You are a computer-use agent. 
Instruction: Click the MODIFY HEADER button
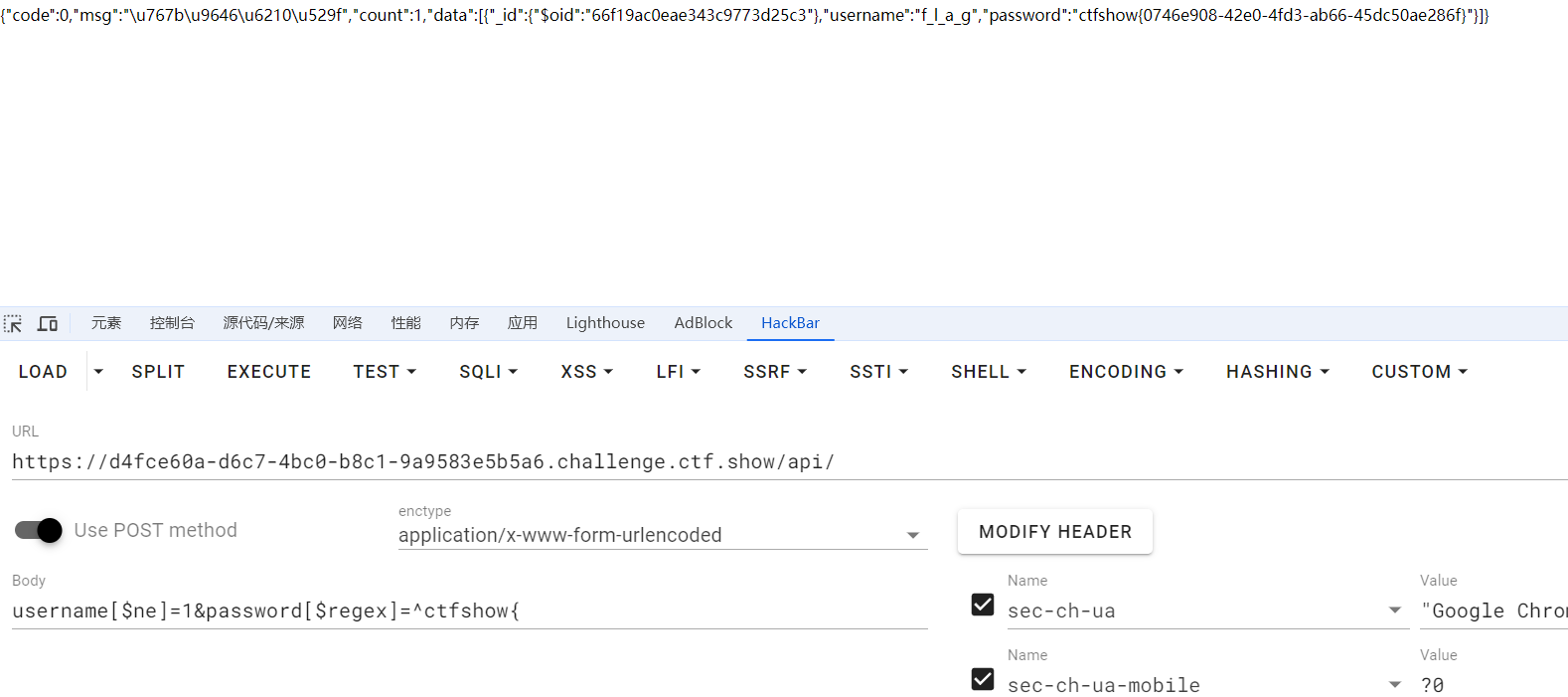tap(1054, 532)
